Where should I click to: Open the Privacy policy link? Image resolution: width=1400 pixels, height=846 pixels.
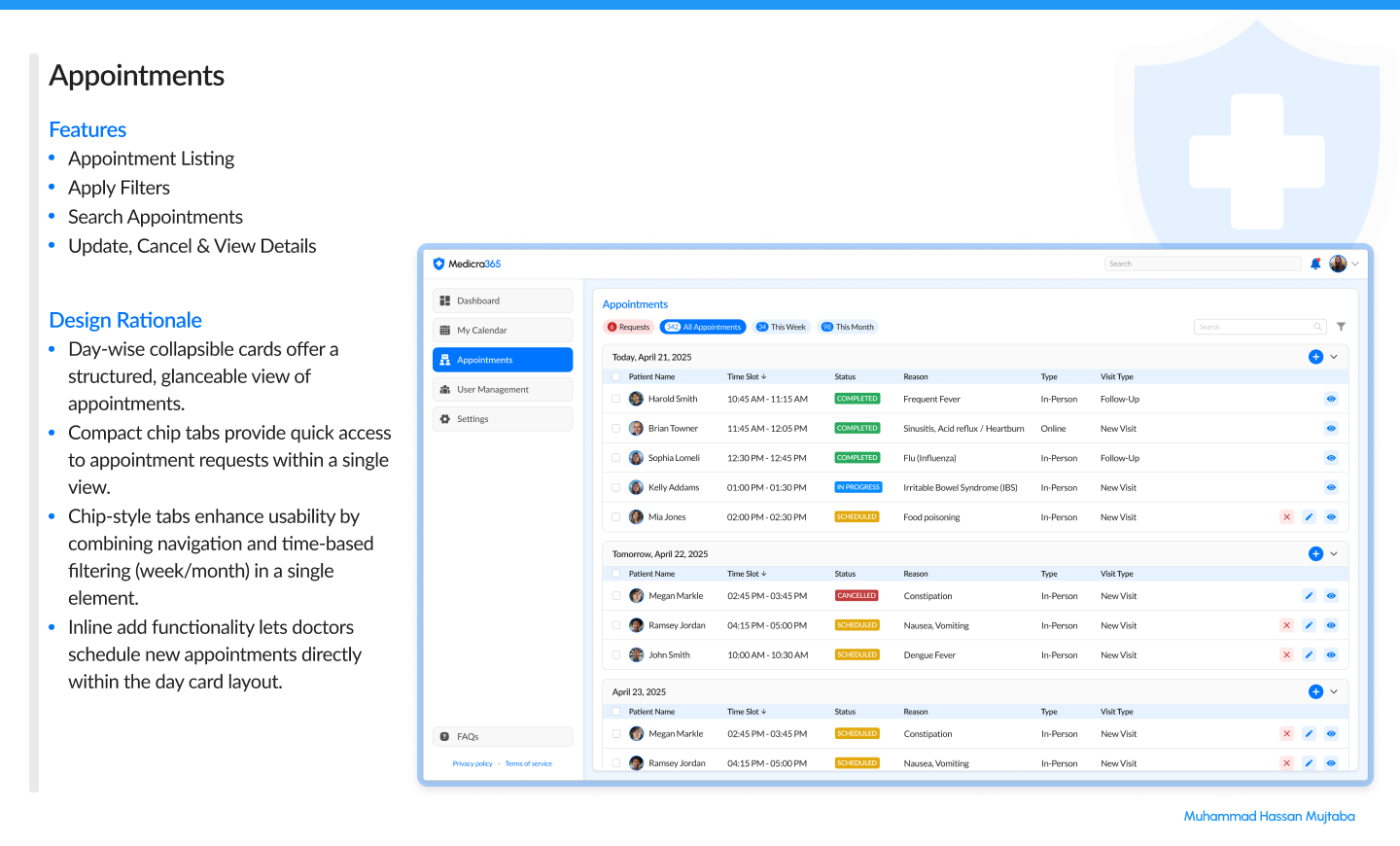point(472,763)
